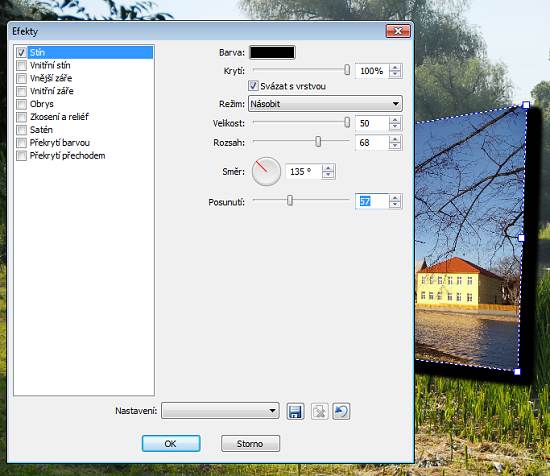Click the delete preset icon

point(319,411)
